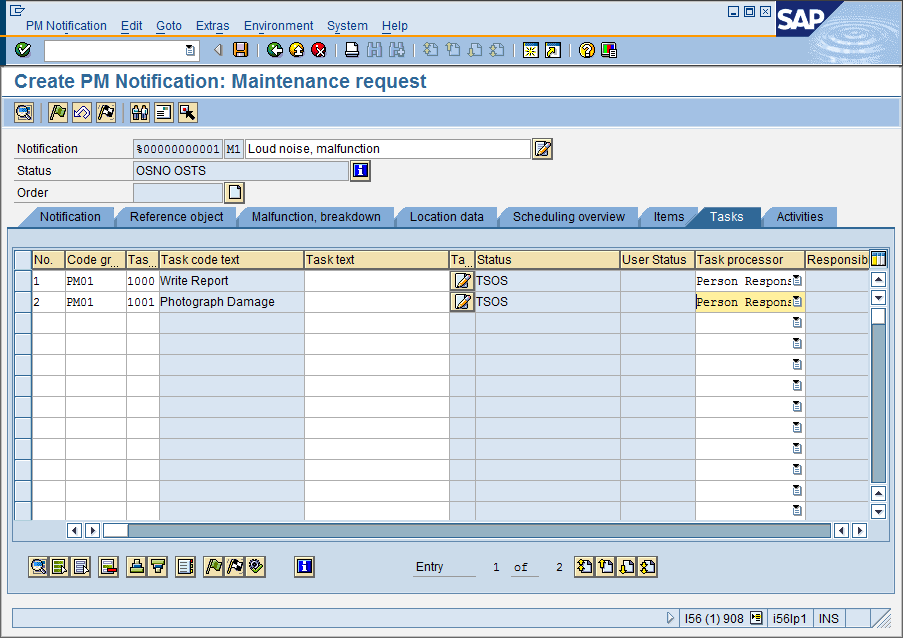Open the Goto menu

pos(169,26)
